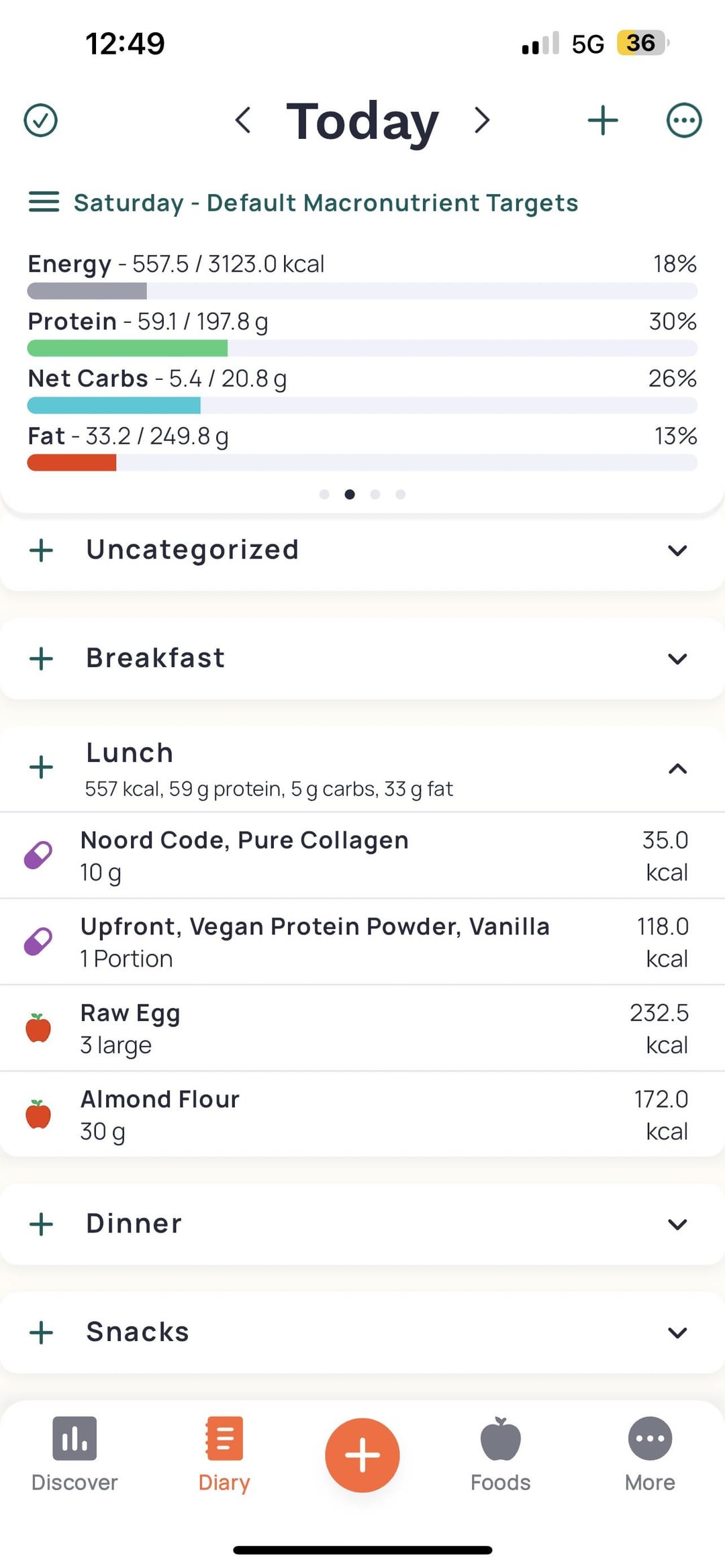Add an item to Breakfast using plus
This screenshot has height=1568, width=725.
coord(42,658)
